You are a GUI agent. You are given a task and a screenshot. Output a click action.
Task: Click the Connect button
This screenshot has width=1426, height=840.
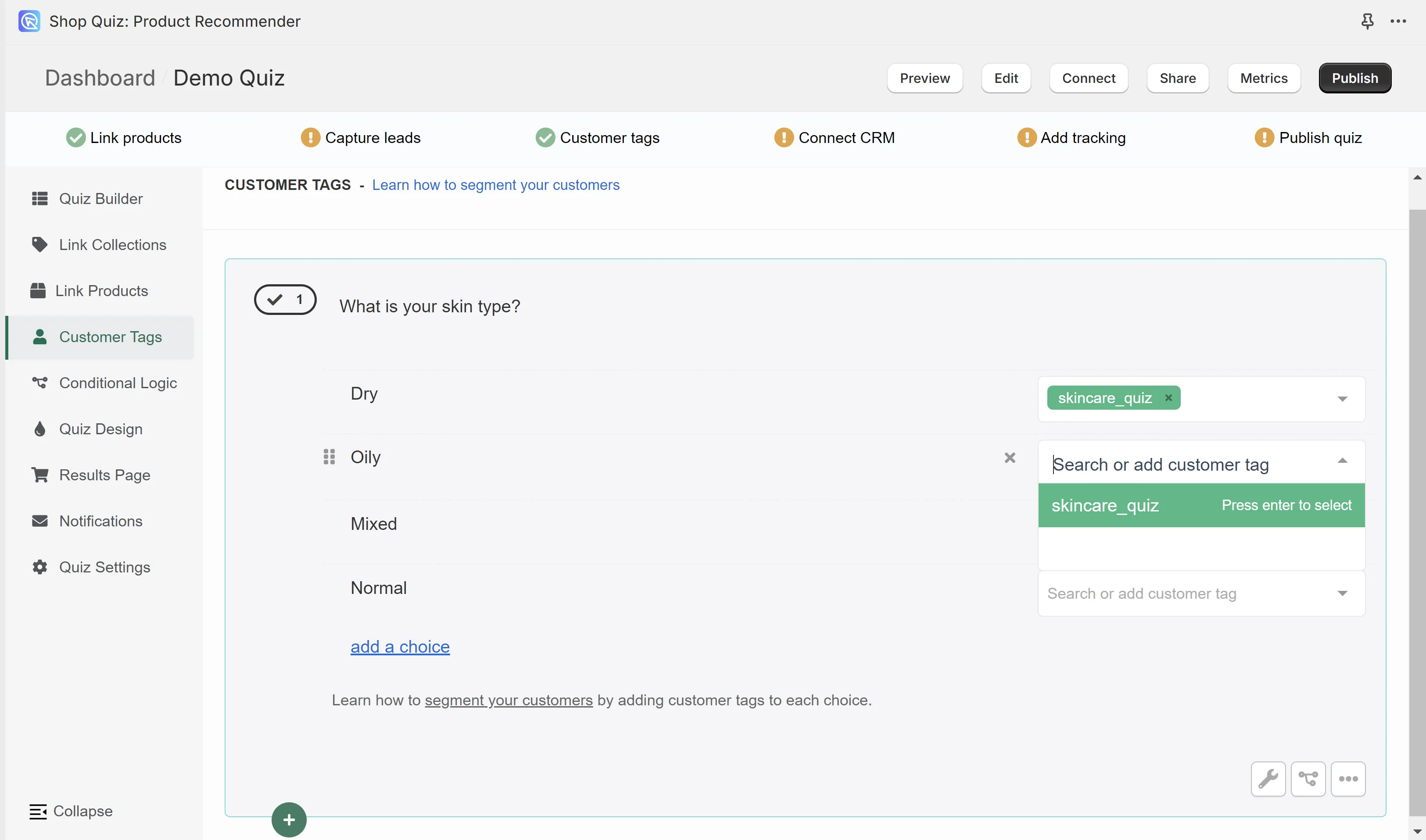(1088, 78)
